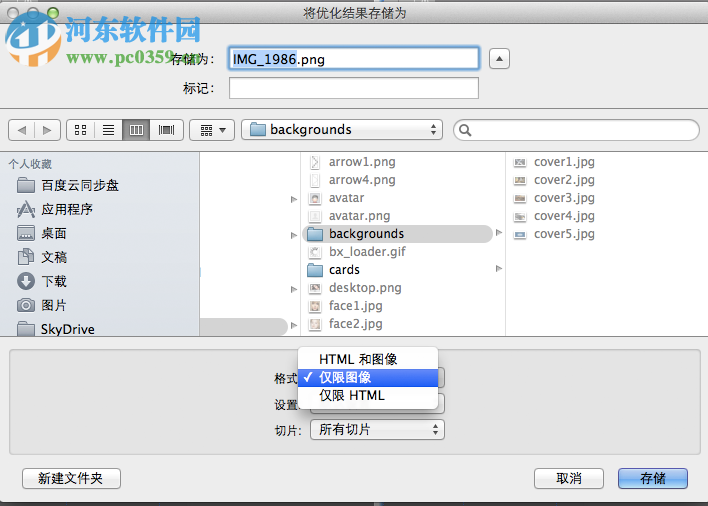This screenshot has width=708, height=506.
Task: Click the 百度云同步盘 folder icon
Action: pos(26,185)
